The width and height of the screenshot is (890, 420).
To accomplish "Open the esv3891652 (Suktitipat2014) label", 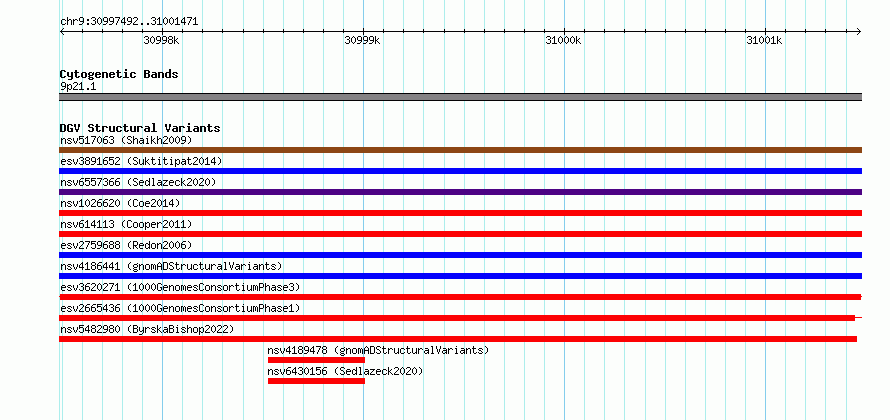I will coord(141,161).
